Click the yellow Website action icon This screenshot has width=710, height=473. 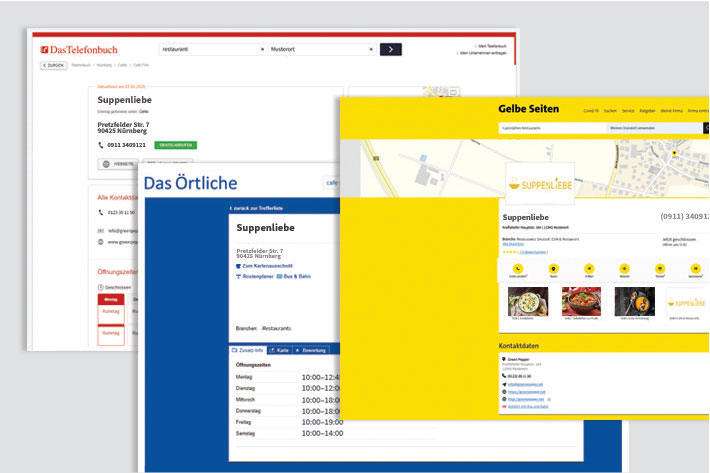624,269
